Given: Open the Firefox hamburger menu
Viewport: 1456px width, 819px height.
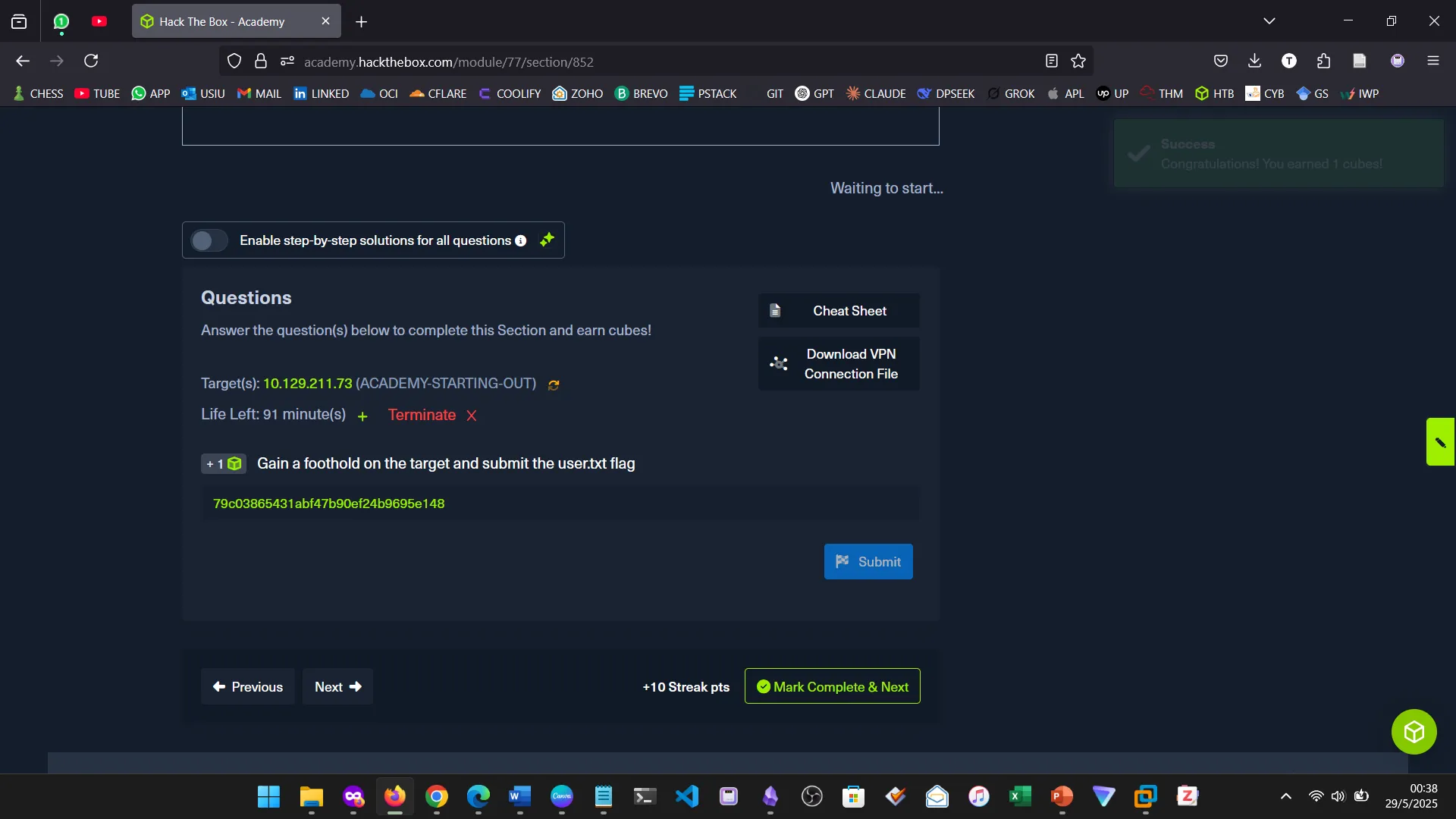Looking at the screenshot, I should pyautogui.click(x=1434, y=61).
